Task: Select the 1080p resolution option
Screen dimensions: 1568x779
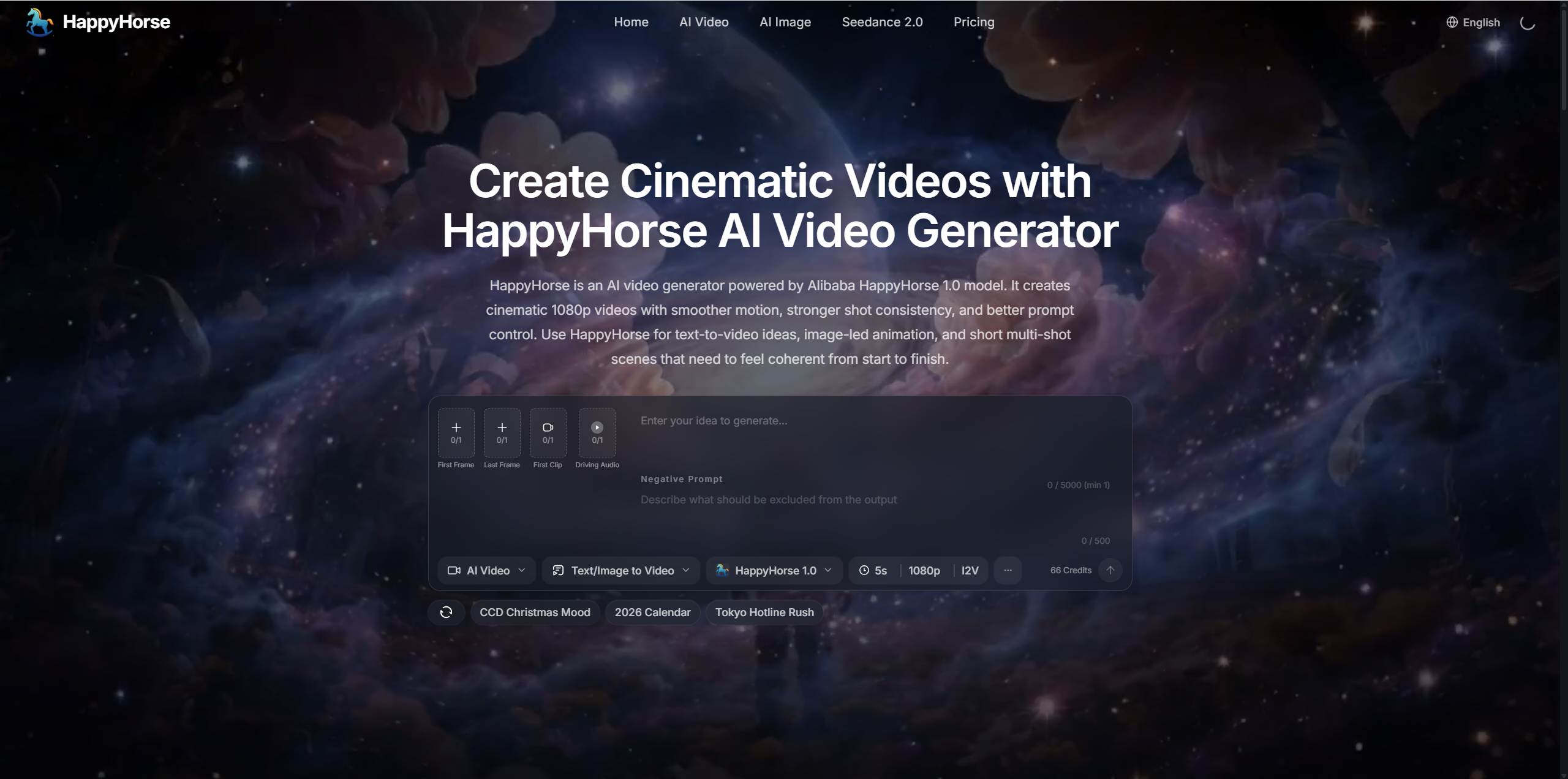Action: click(x=924, y=570)
